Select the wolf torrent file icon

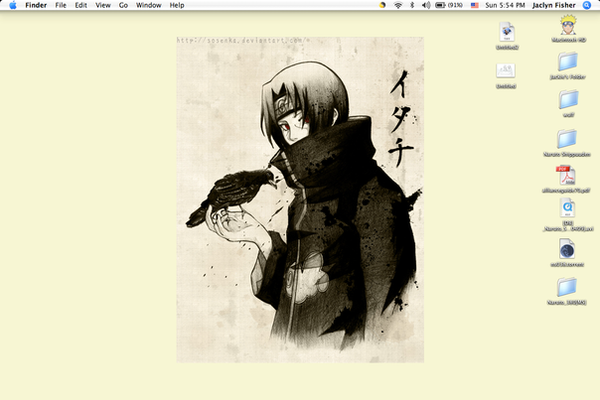point(567,249)
